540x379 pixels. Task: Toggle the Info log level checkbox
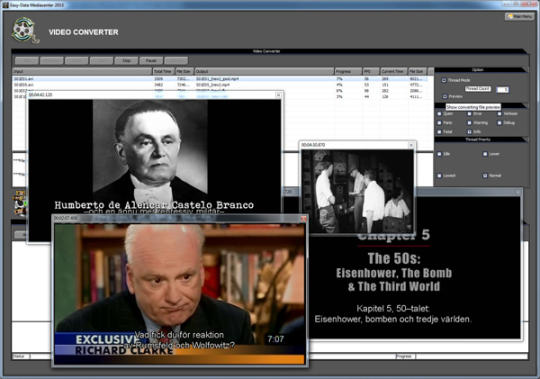[469, 131]
